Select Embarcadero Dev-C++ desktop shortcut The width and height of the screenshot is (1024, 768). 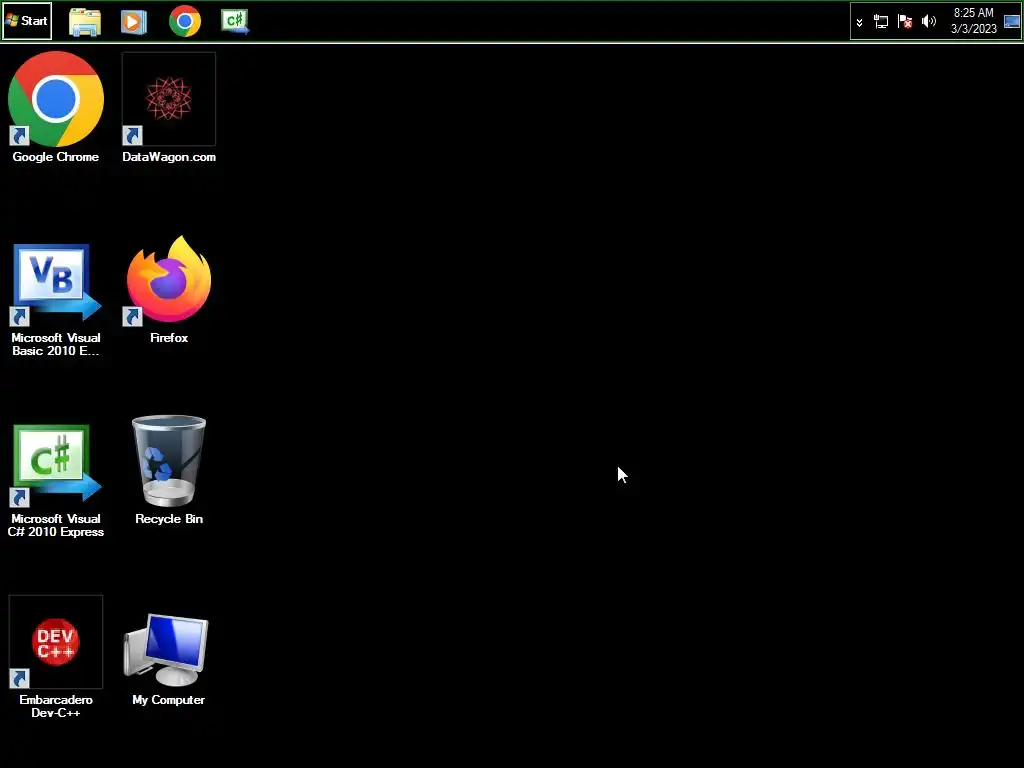click(56, 657)
